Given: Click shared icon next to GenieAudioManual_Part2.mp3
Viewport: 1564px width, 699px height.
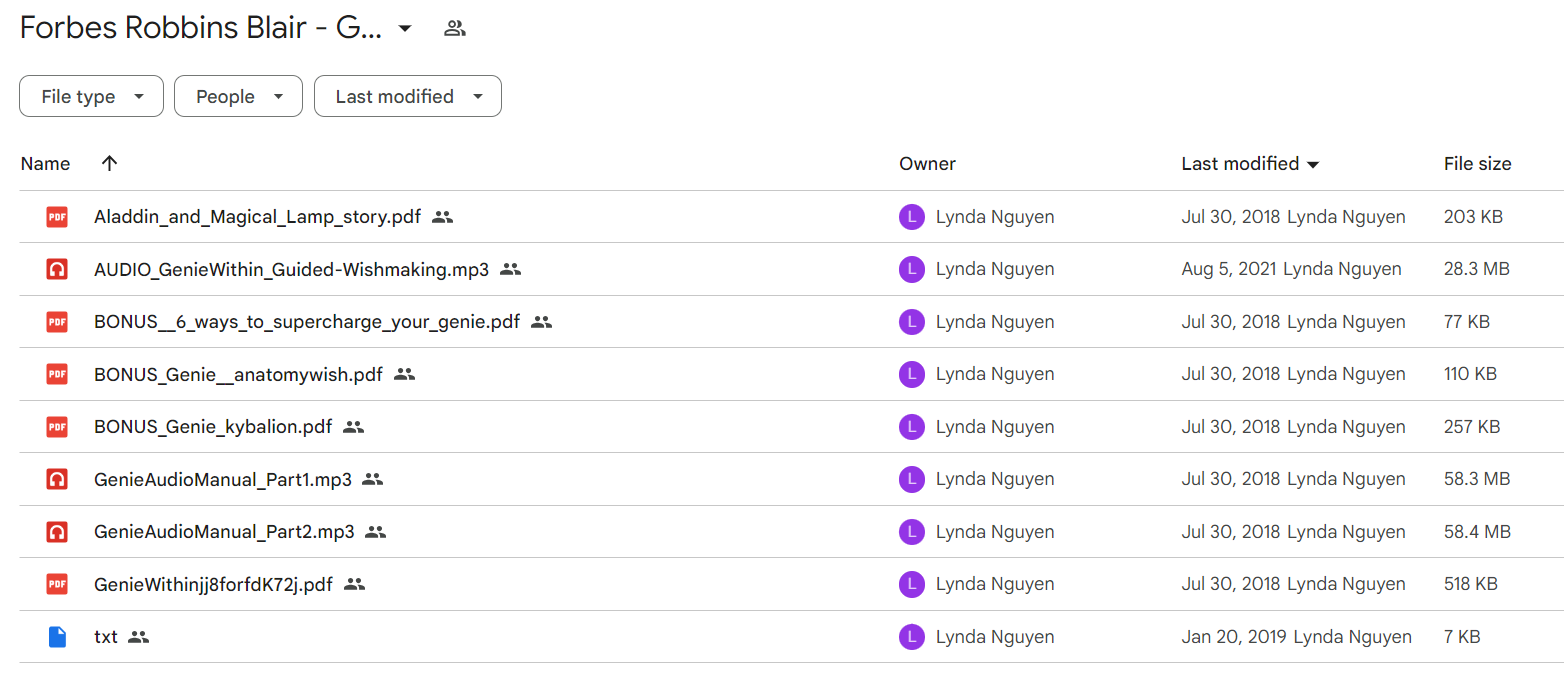Looking at the screenshot, I should tap(376, 532).
